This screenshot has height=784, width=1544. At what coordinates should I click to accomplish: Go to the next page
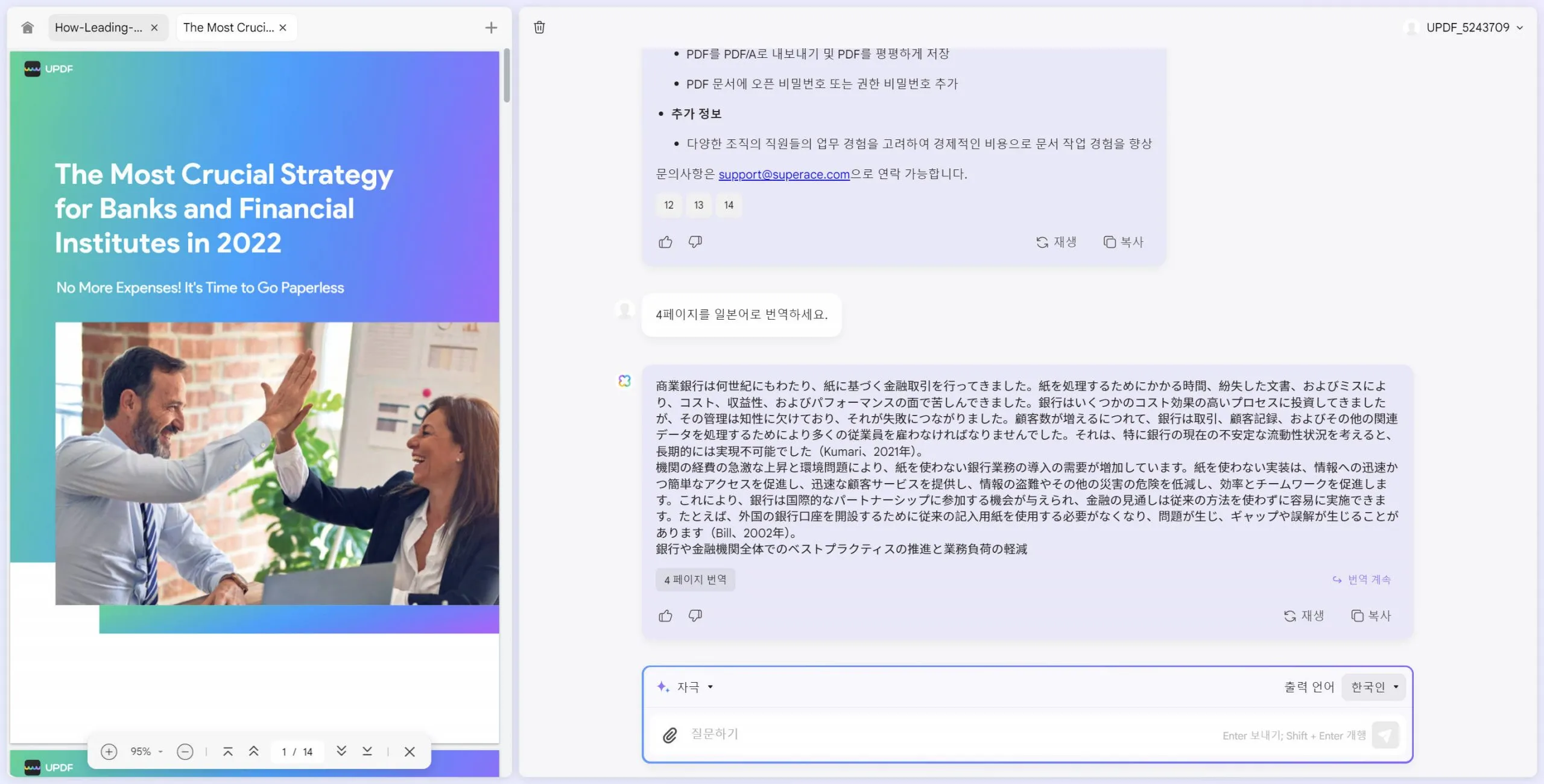(x=341, y=751)
